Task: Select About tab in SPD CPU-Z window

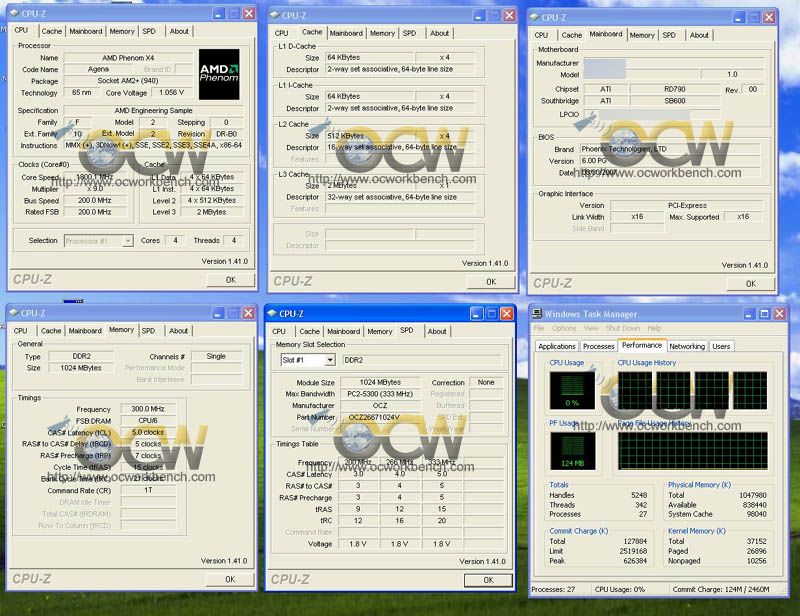Action: [437, 331]
